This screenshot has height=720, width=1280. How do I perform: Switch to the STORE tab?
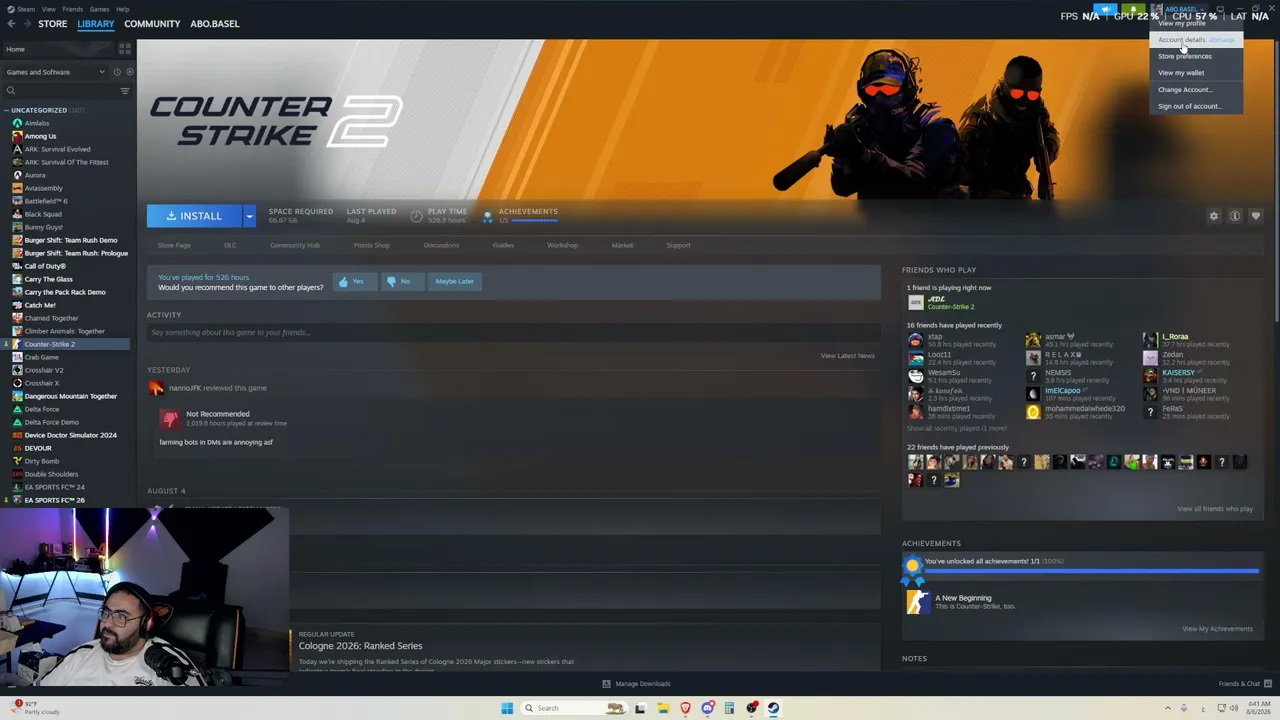52,24
